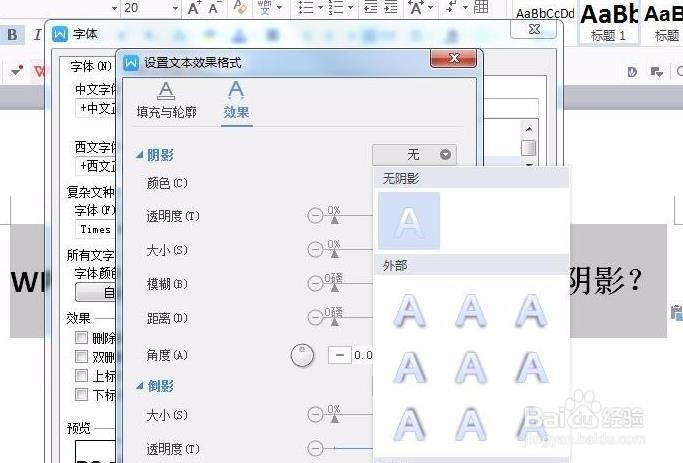This screenshot has width=683, height=463.
Task: Apply the AaBbCcDd normal style
Action: (545, 14)
